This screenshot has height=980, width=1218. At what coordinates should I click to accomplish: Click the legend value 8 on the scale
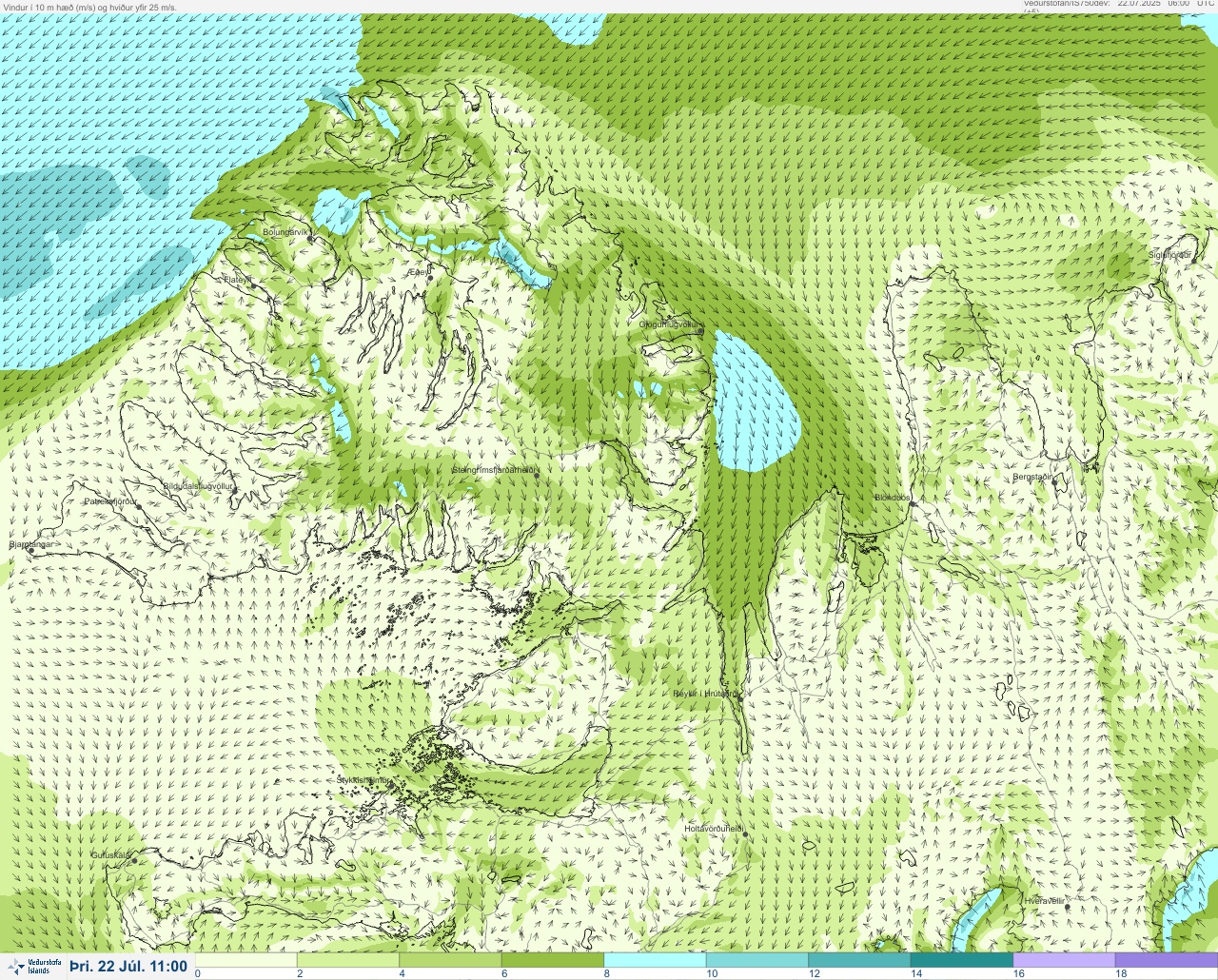click(x=606, y=973)
